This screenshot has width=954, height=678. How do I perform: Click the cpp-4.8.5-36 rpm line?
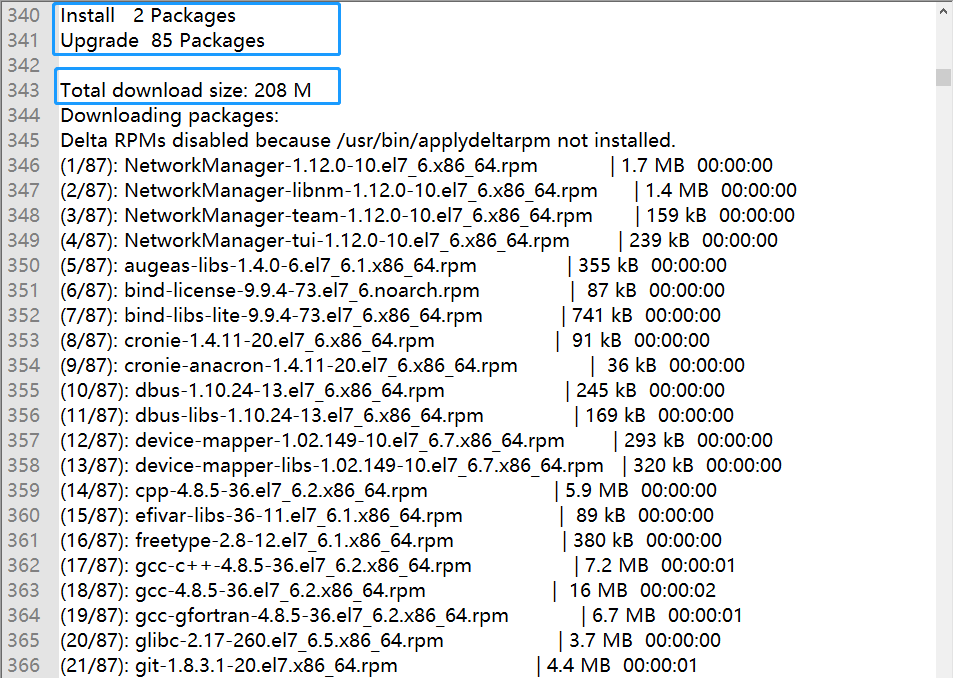coord(388,489)
